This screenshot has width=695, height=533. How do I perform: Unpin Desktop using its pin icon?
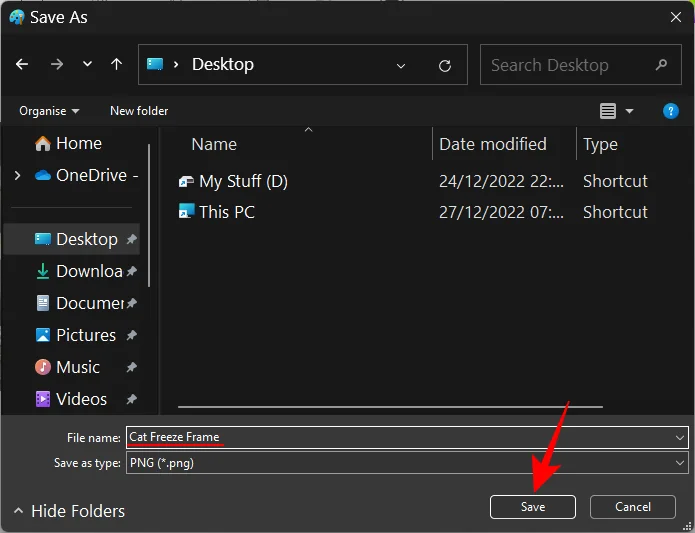tap(132, 240)
